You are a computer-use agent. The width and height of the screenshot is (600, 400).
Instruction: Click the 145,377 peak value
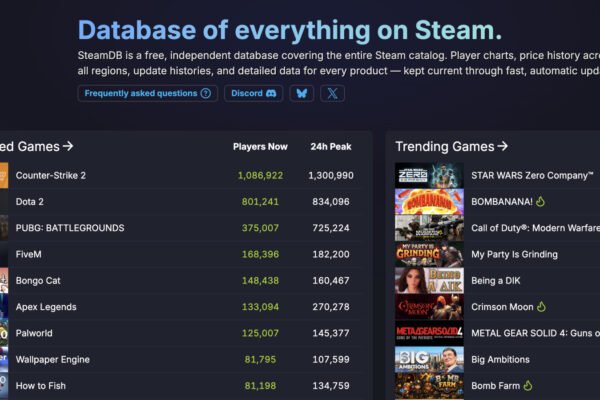pyautogui.click(x=331, y=333)
